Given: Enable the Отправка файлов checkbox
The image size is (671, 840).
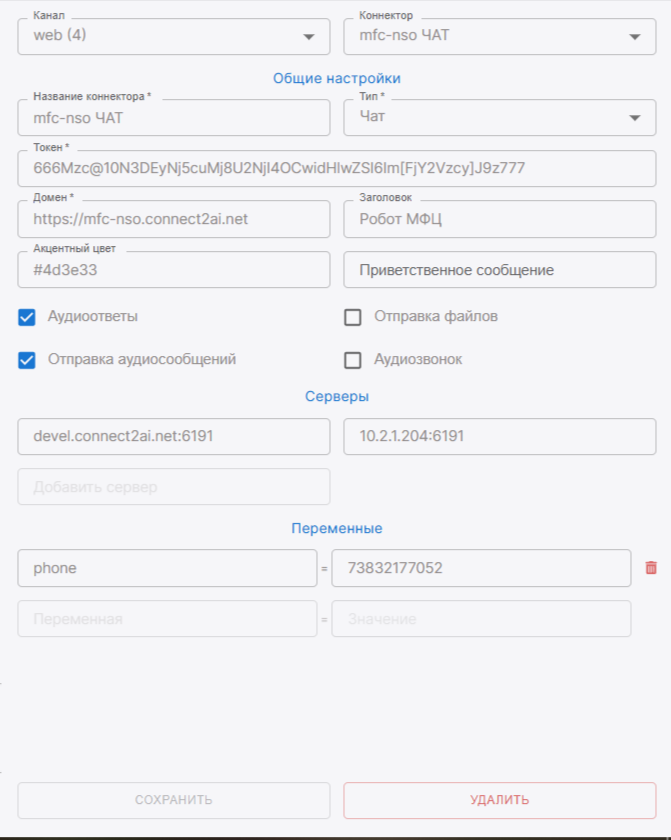Looking at the screenshot, I should (x=352, y=317).
